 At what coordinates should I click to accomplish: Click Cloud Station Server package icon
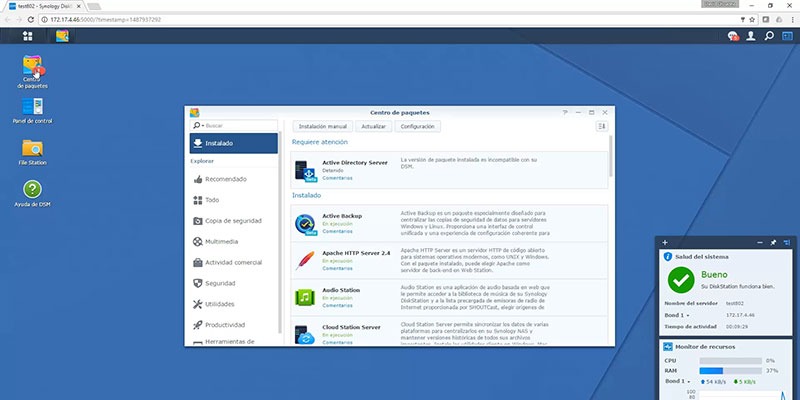(305, 334)
